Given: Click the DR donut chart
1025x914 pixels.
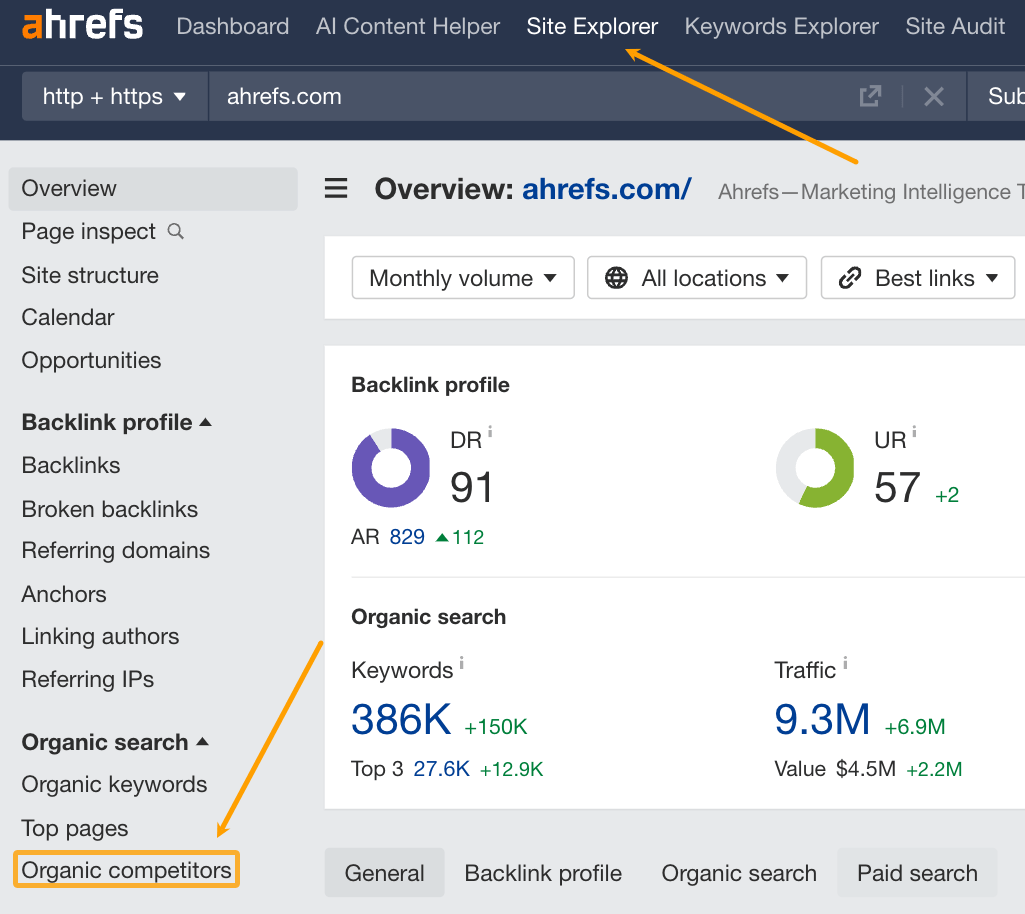Looking at the screenshot, I should point(390,467).
